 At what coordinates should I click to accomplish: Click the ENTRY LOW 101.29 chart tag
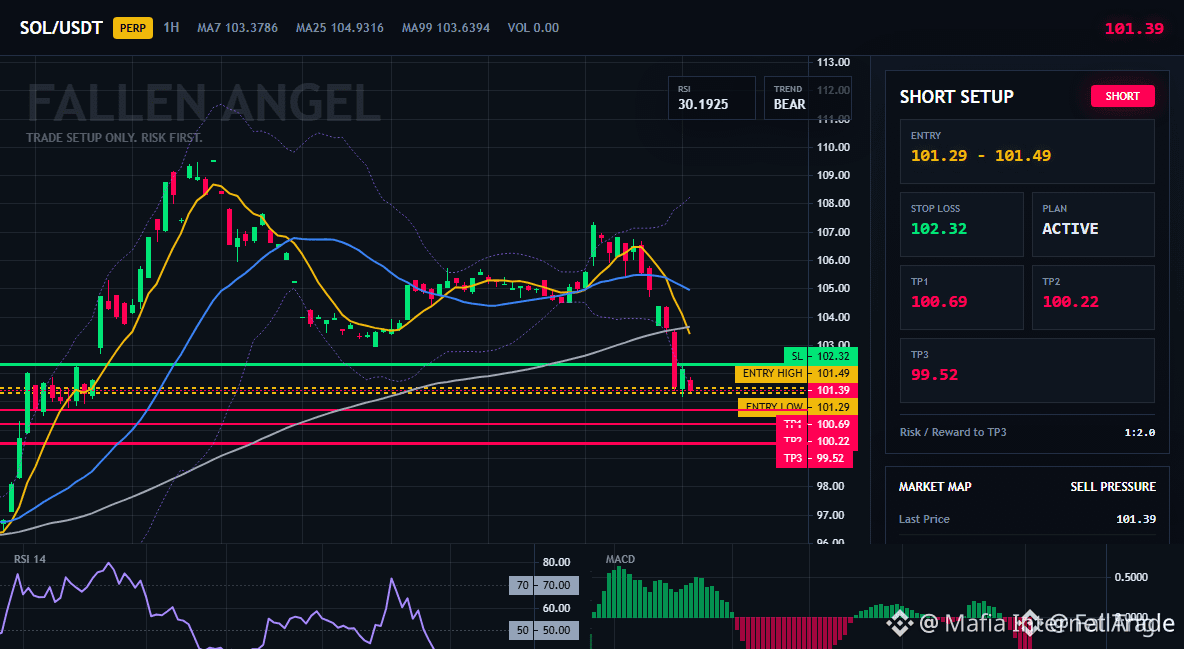pos(797,407)
